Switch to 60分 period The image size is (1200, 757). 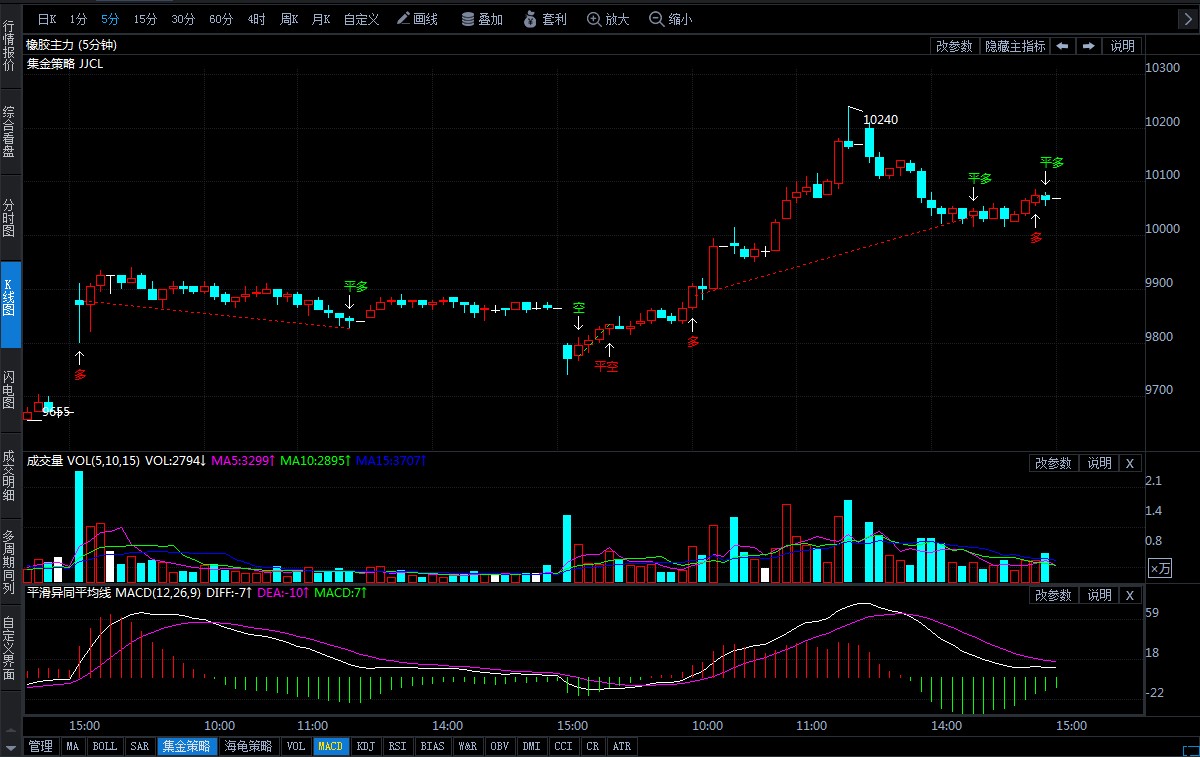[x=221, y=19]
